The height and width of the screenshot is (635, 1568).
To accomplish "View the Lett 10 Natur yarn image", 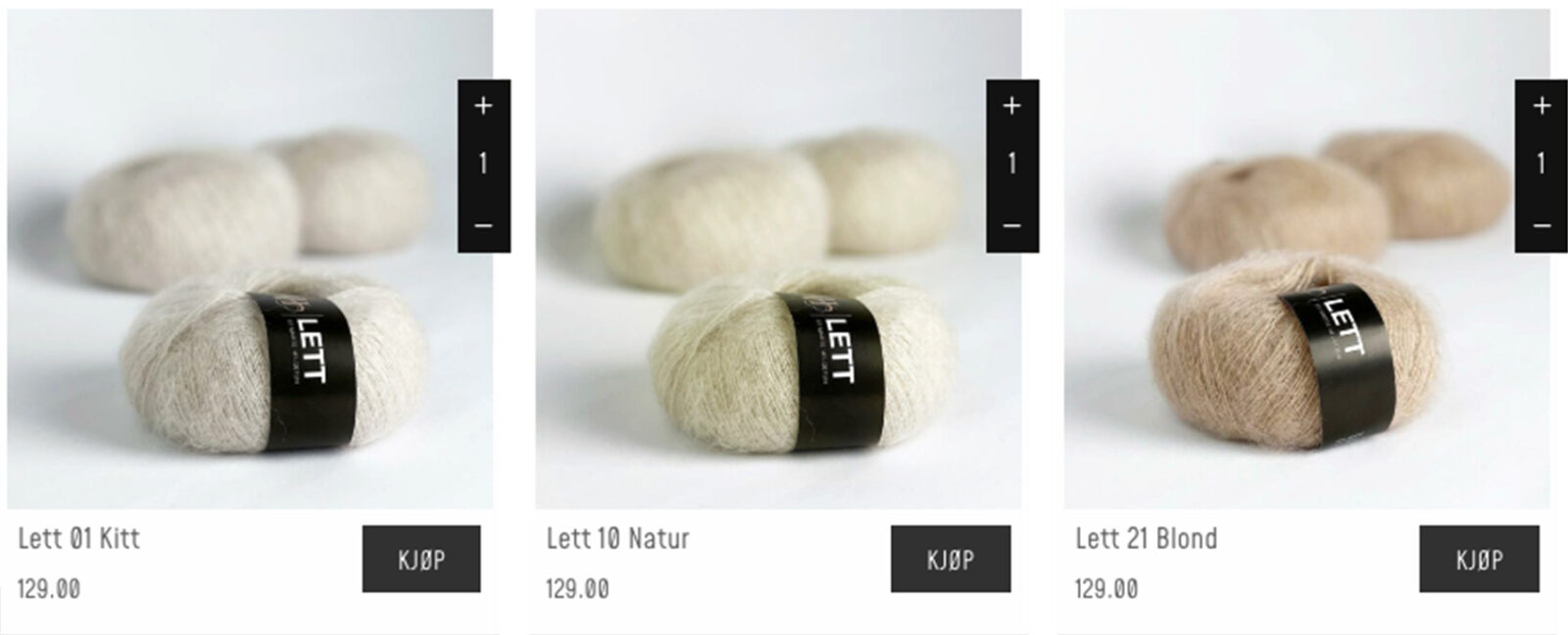I will 778,259.
